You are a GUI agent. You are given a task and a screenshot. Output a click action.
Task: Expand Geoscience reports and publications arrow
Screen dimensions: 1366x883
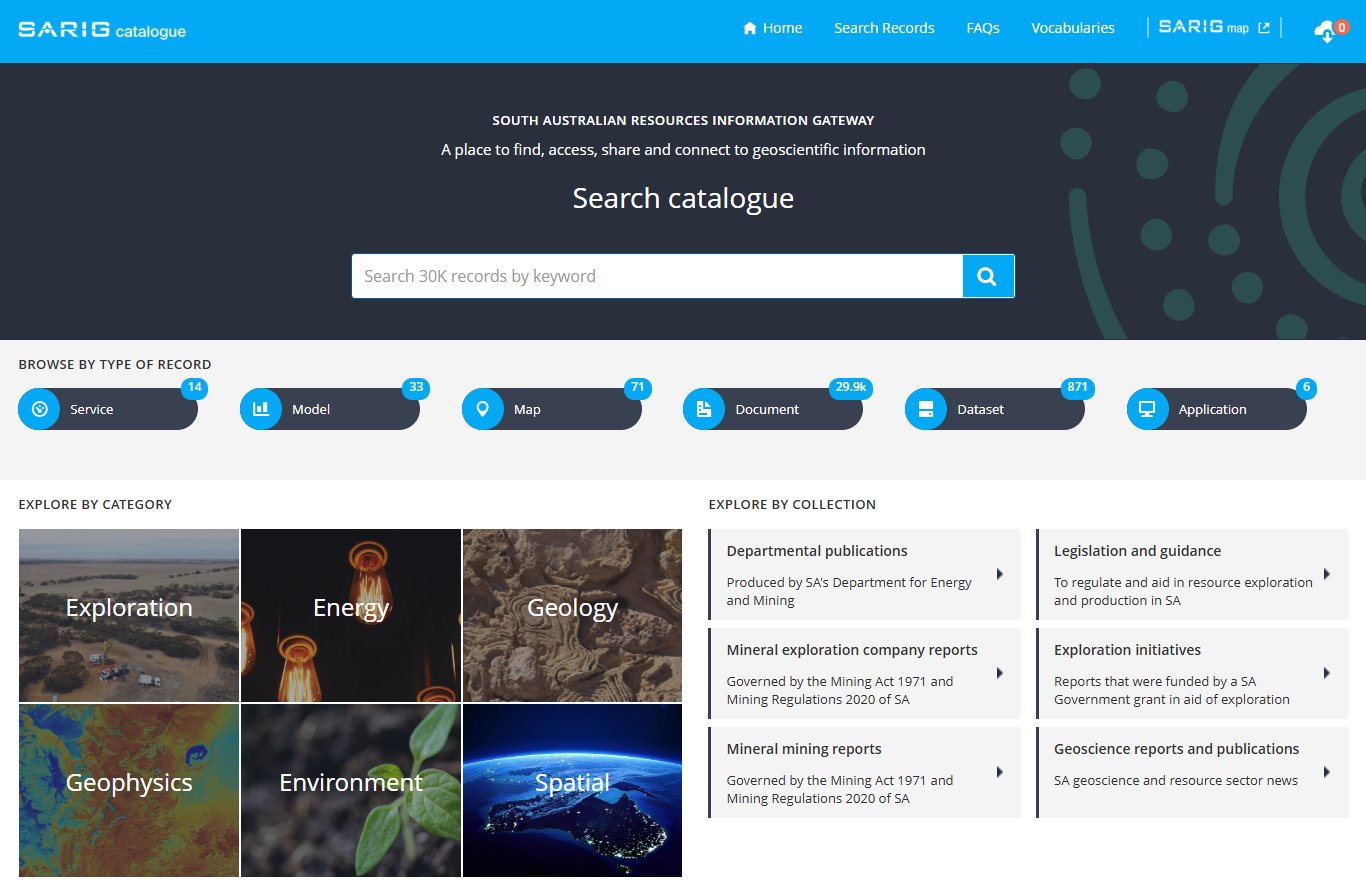(x=1327, y=772)
